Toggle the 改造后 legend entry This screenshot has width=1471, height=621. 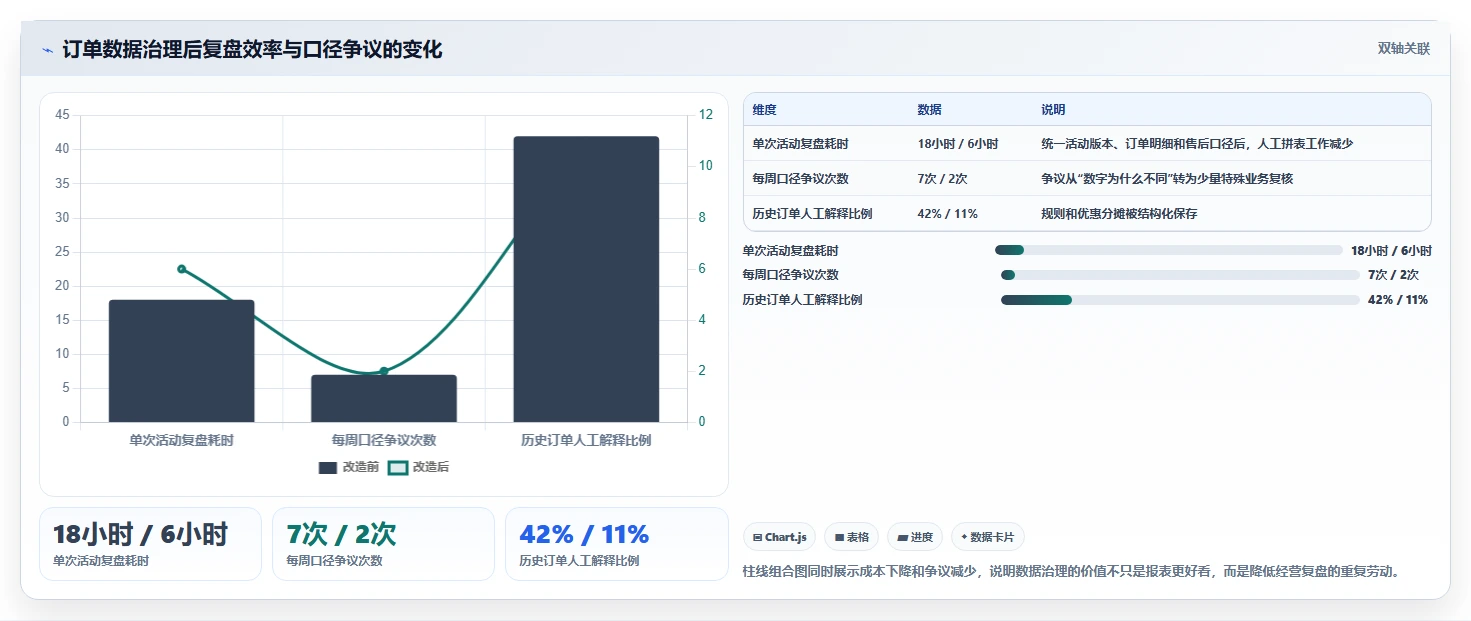point(419,467)
